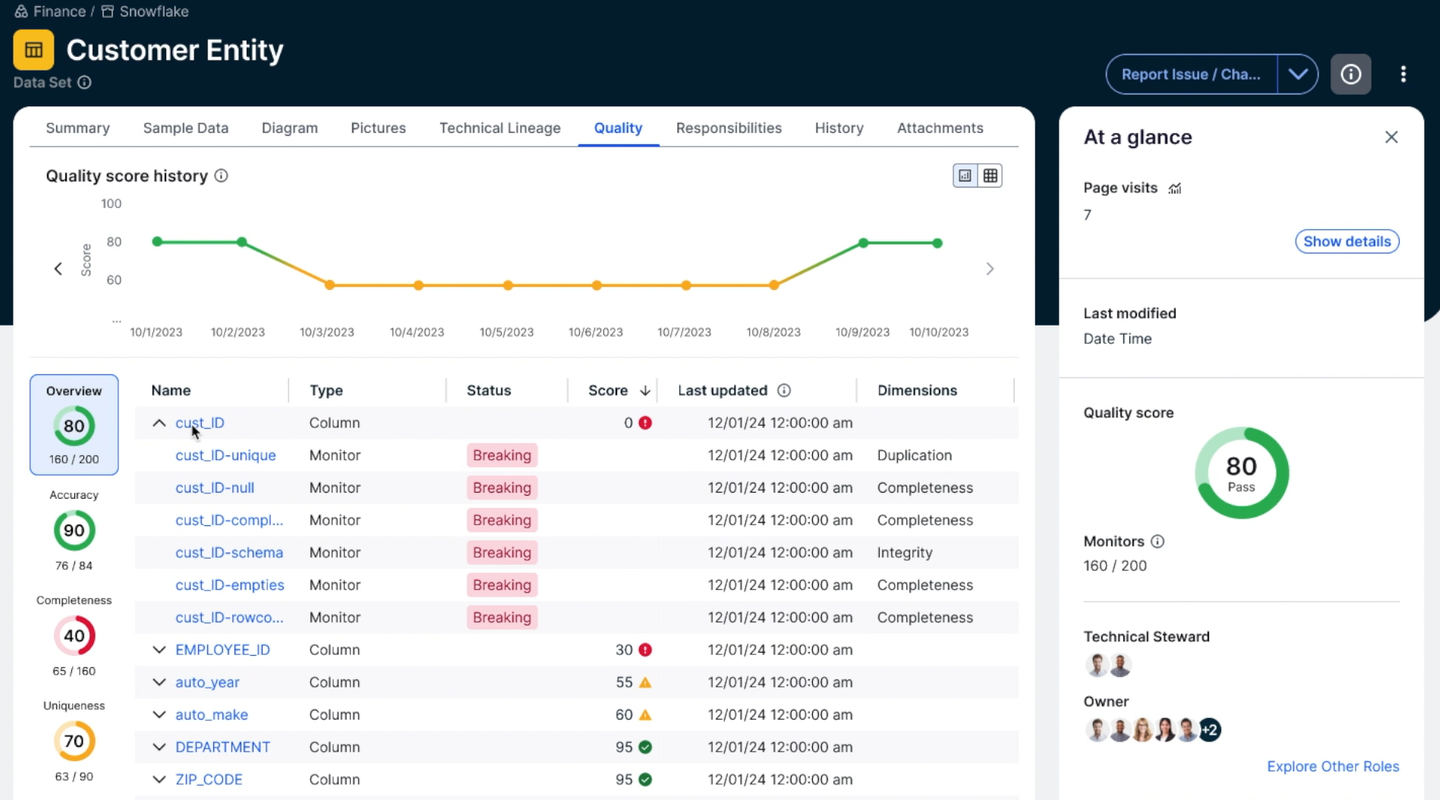Click the Finance domain icon in breadcrumb

(21, 11)
